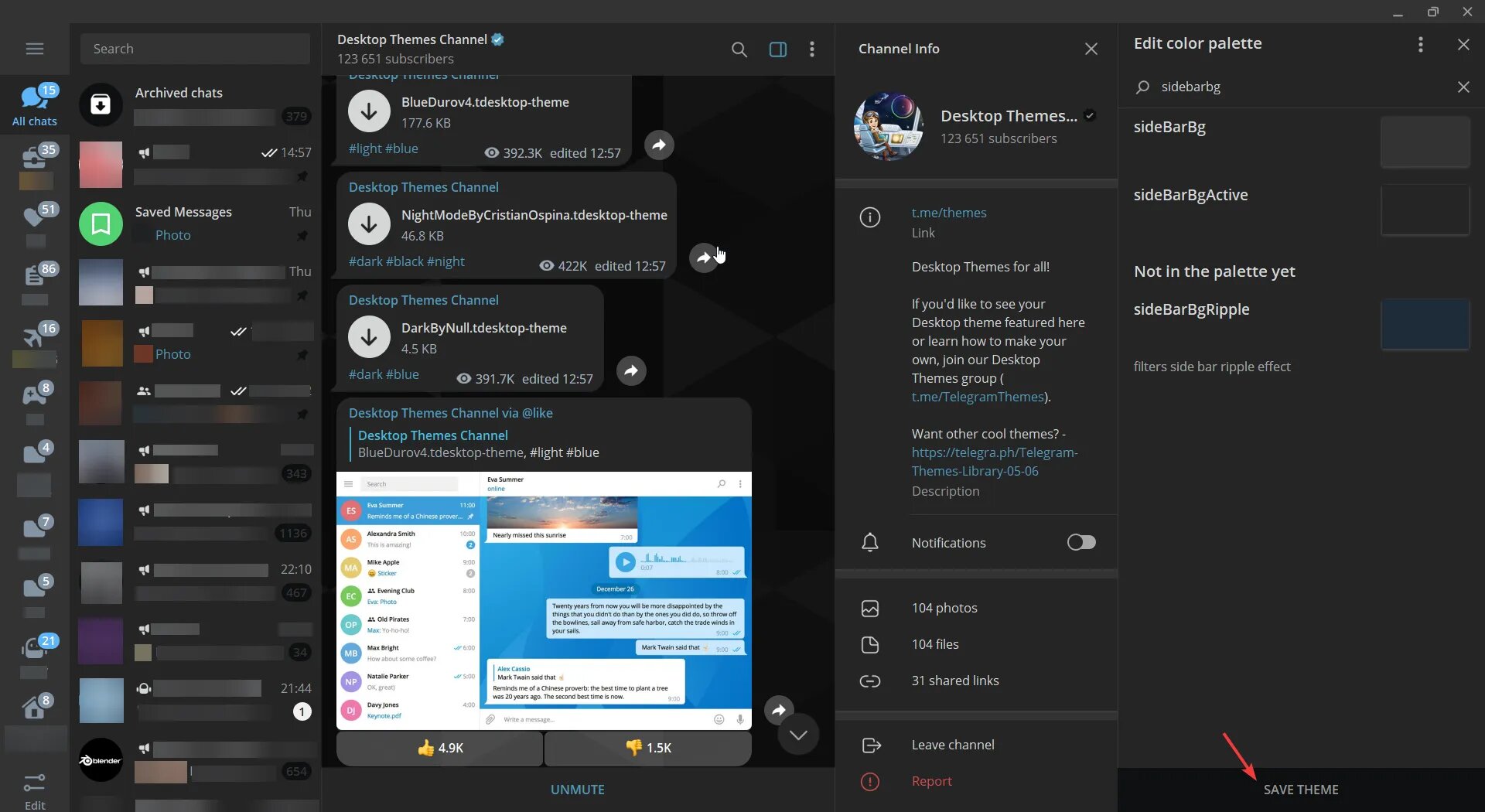The width and height of the screenshot is (1485, 812).
Task: Click SAVE THEME button
Action: pos(1301,790)
